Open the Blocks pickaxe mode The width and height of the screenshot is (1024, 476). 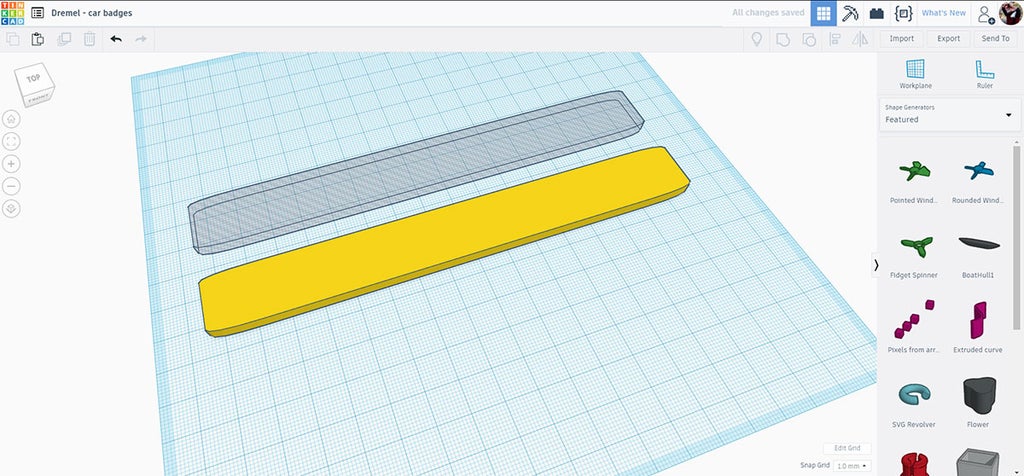coord(850,13)
